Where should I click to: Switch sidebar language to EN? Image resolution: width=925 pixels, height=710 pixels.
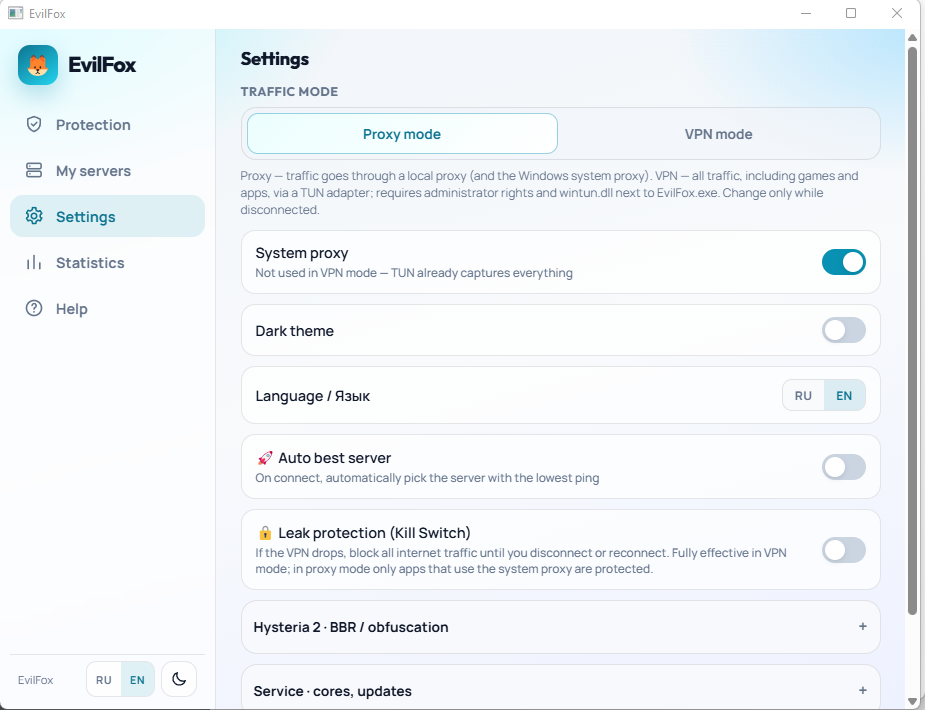137,680
